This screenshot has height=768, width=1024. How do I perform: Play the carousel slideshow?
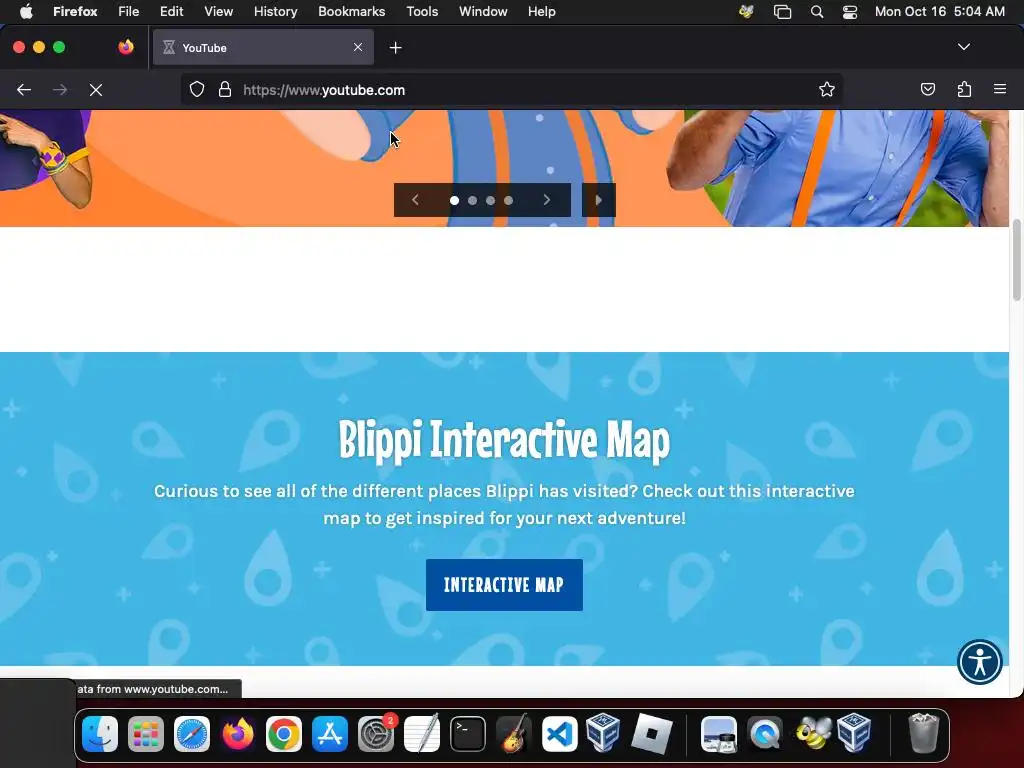point(599,200)
